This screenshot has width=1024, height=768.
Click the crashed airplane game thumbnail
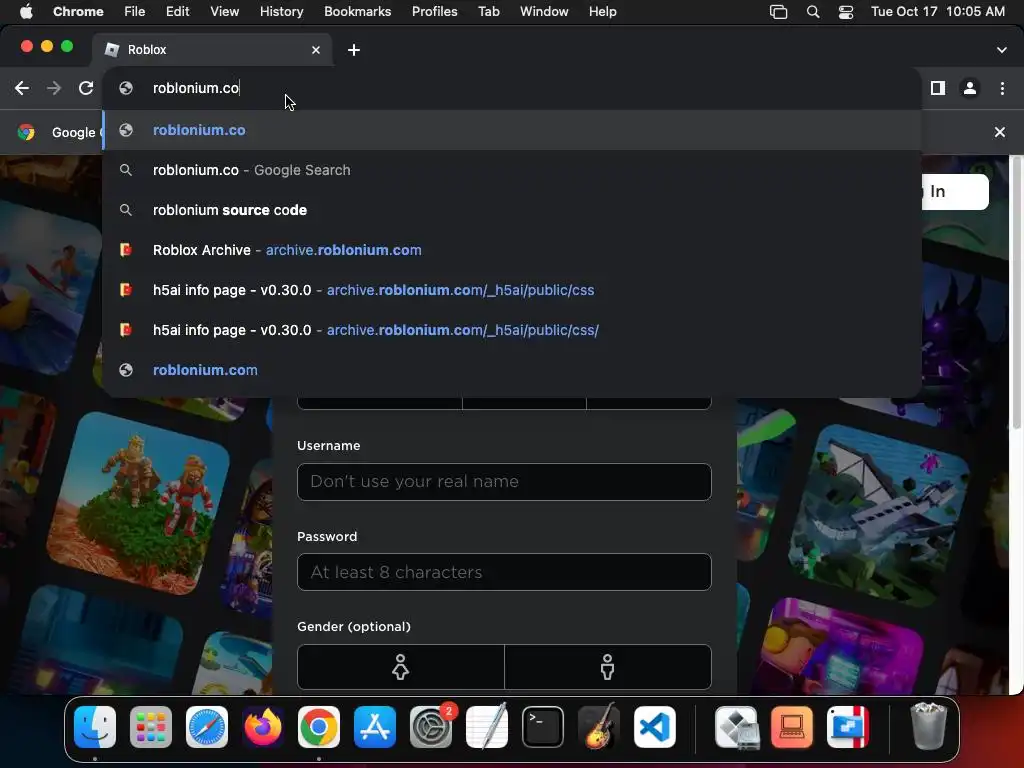[x=878, y=516]
